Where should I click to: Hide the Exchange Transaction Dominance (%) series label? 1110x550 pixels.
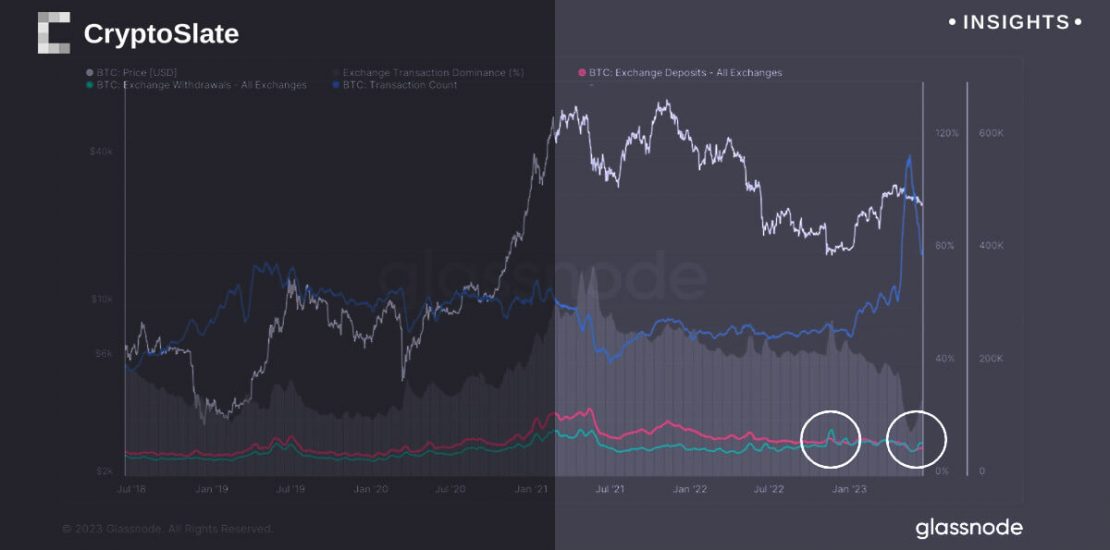[x=433, y=73]
